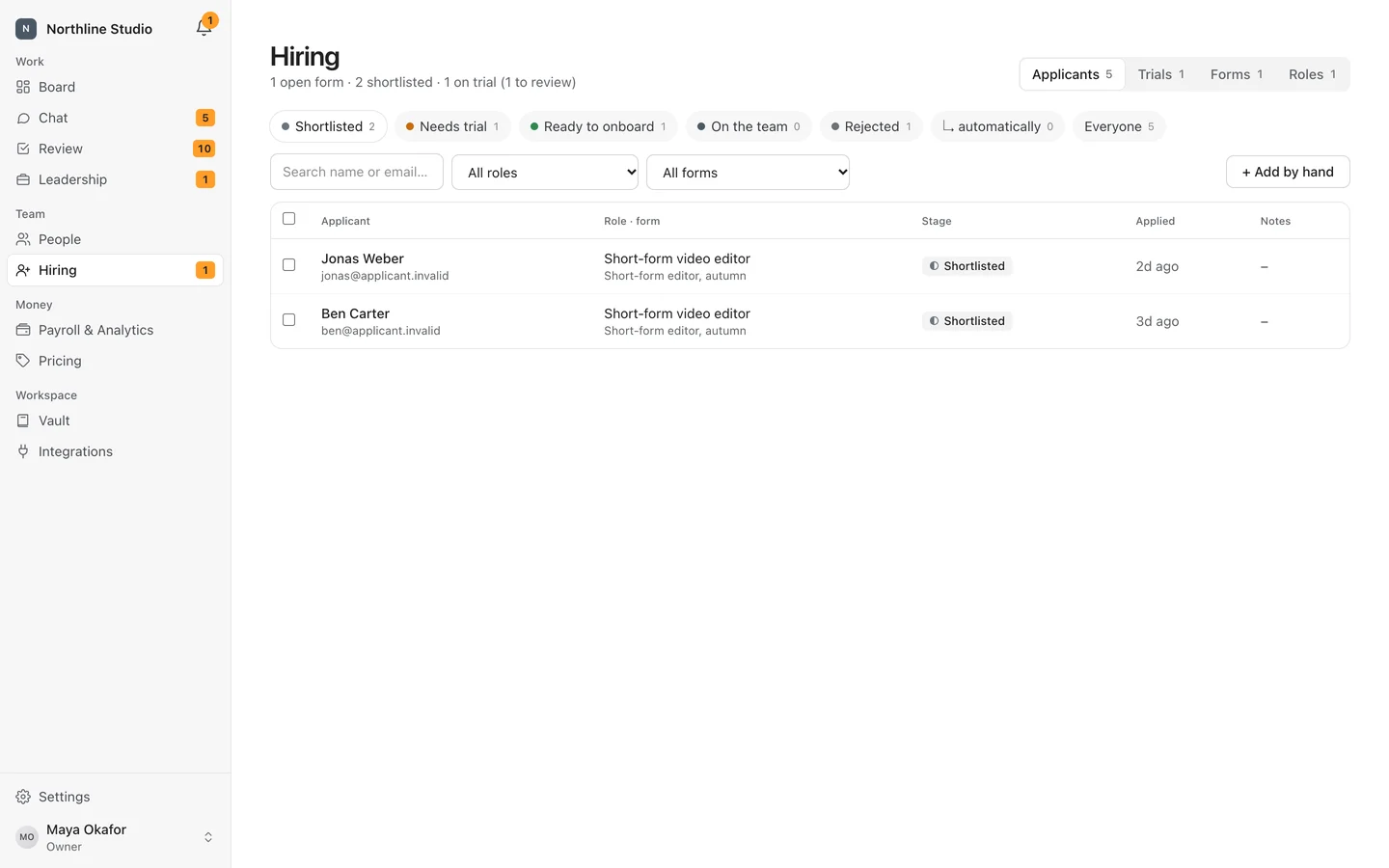Click the Stage column header
Screen dimensions: 1389x868
click(936, 221)
